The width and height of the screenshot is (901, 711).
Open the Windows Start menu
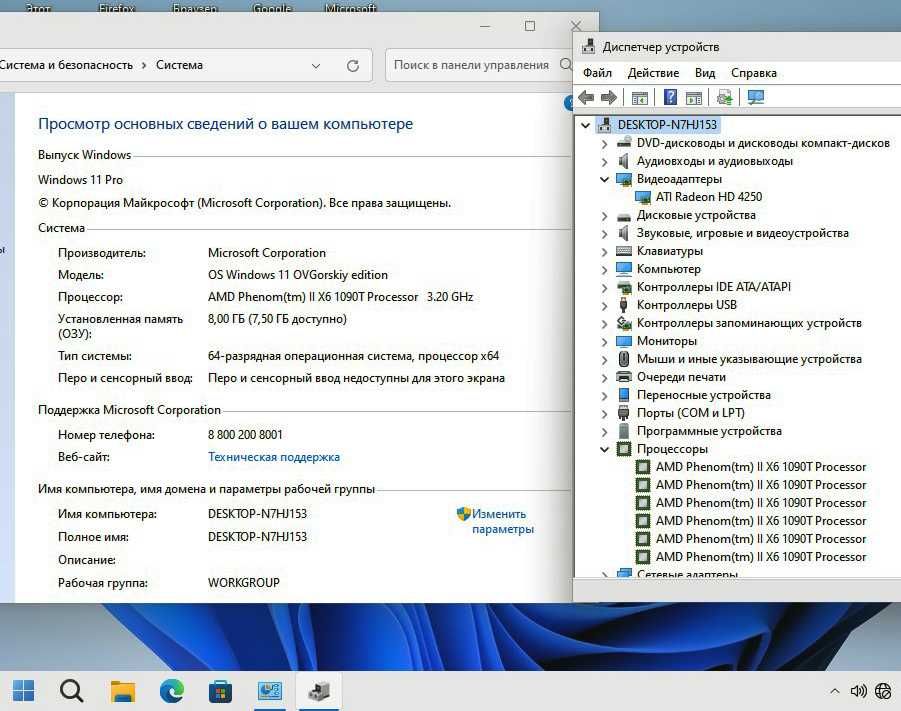pos(24,690)
